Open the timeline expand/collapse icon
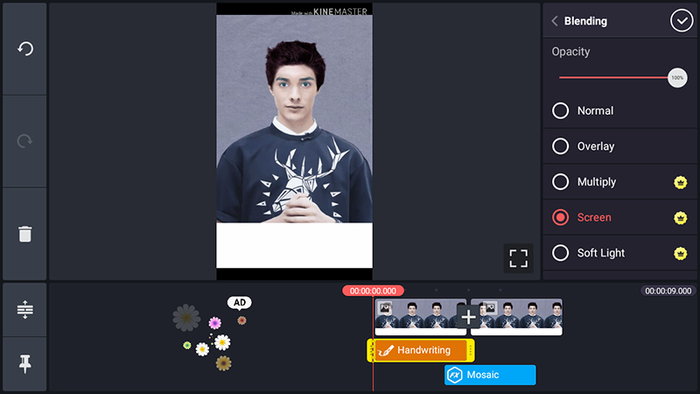 tap(25, 310)
